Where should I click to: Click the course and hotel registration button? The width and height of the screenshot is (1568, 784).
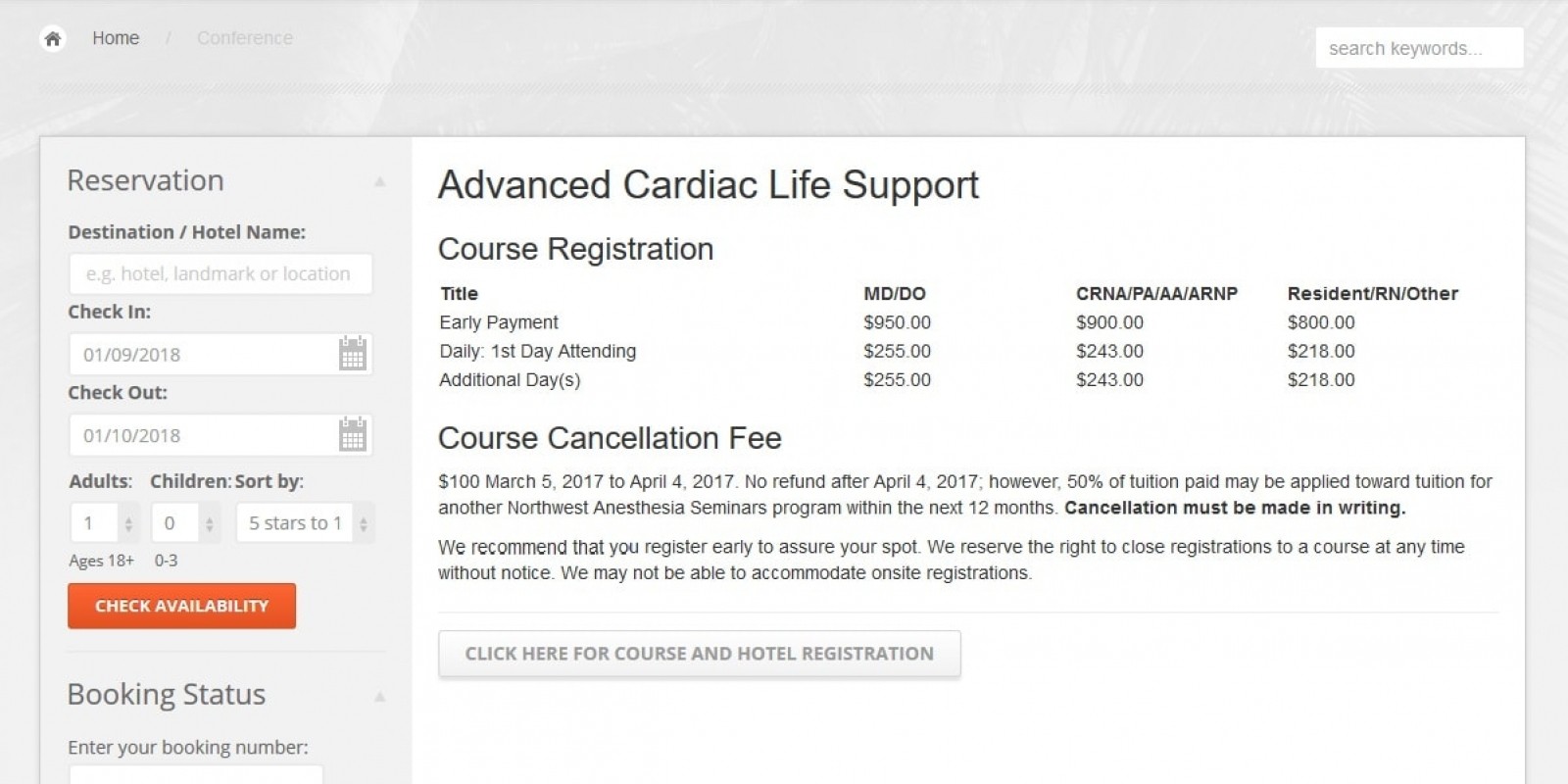pos(699,654)
